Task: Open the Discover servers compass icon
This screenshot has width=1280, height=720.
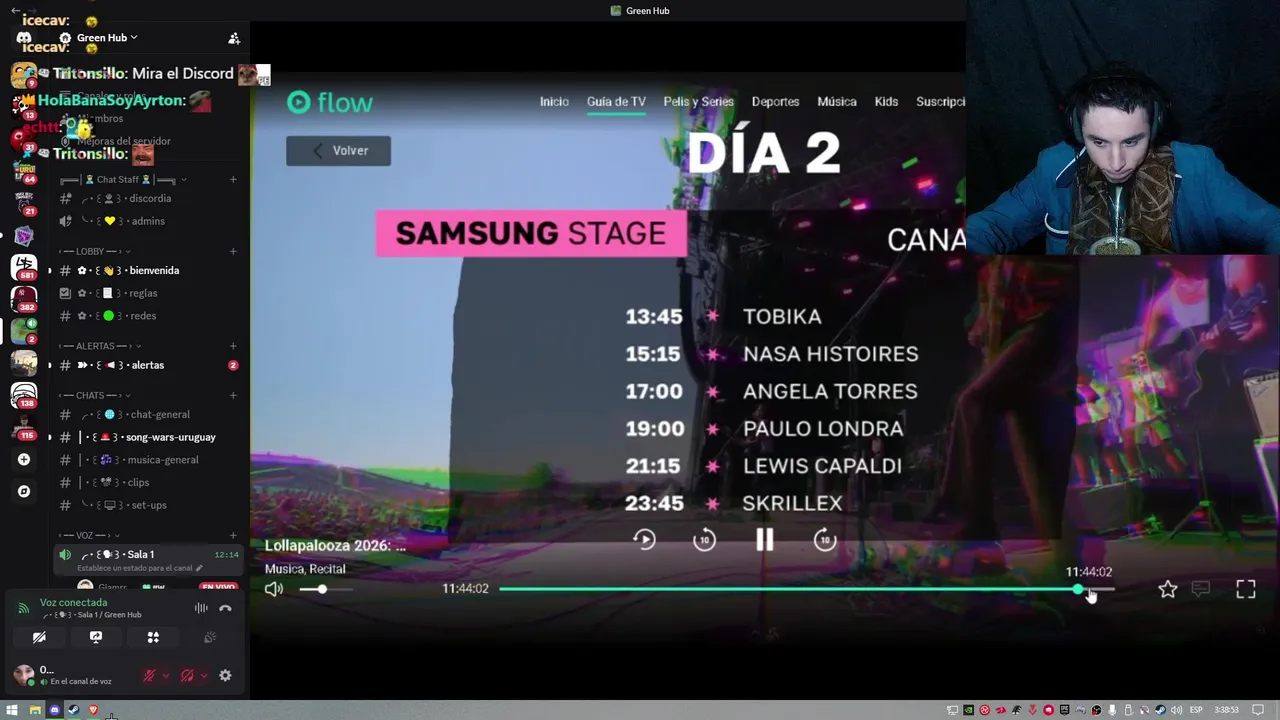Action: pos(24,491)
